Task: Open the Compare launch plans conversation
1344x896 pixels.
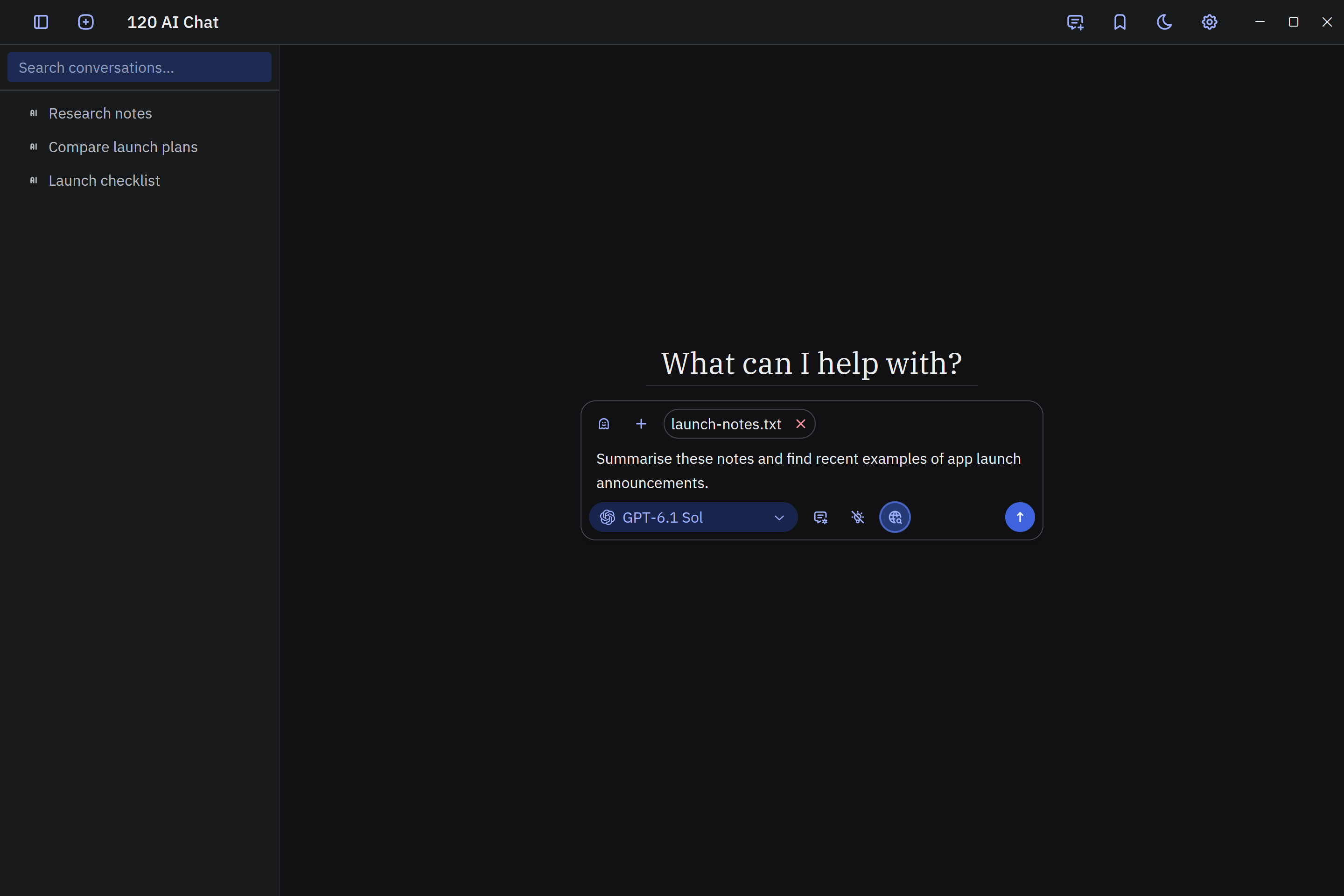Action: (140, 147)
